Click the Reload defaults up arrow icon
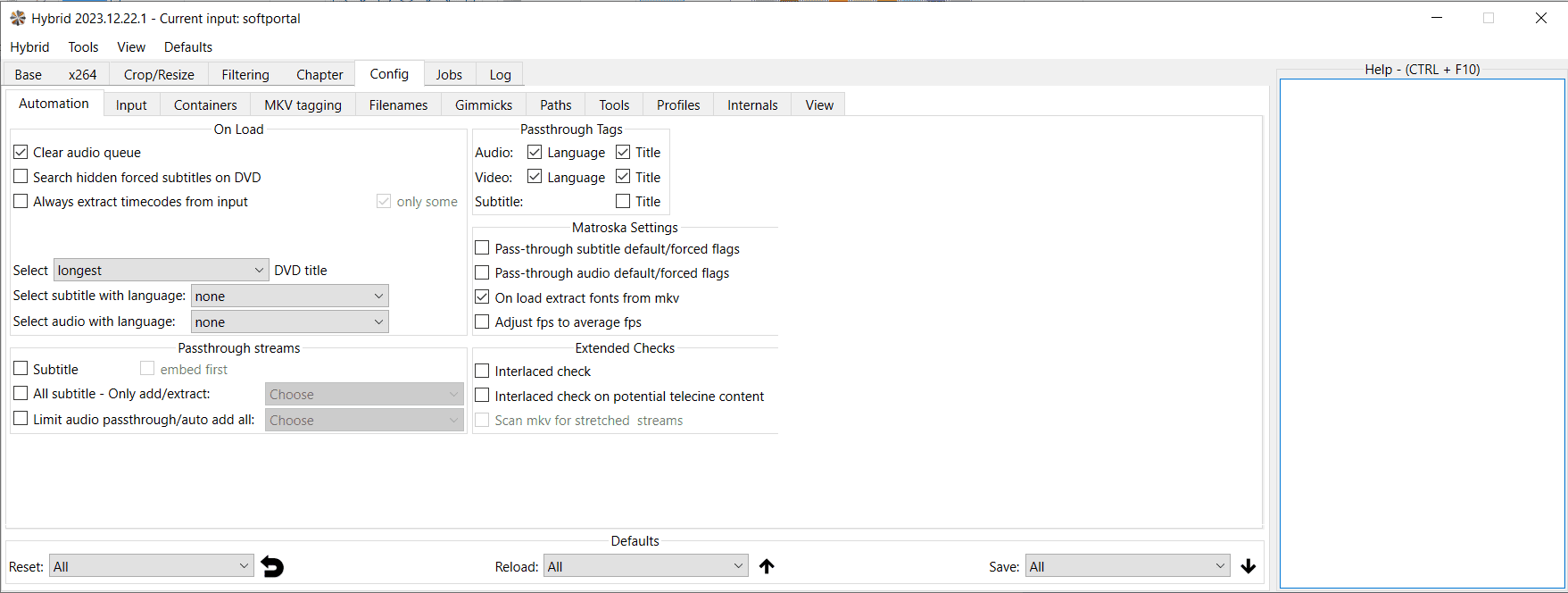Image resolution: width=1568 pixels, height=593 pixels. pyautogui.click(x=767, y=566)
